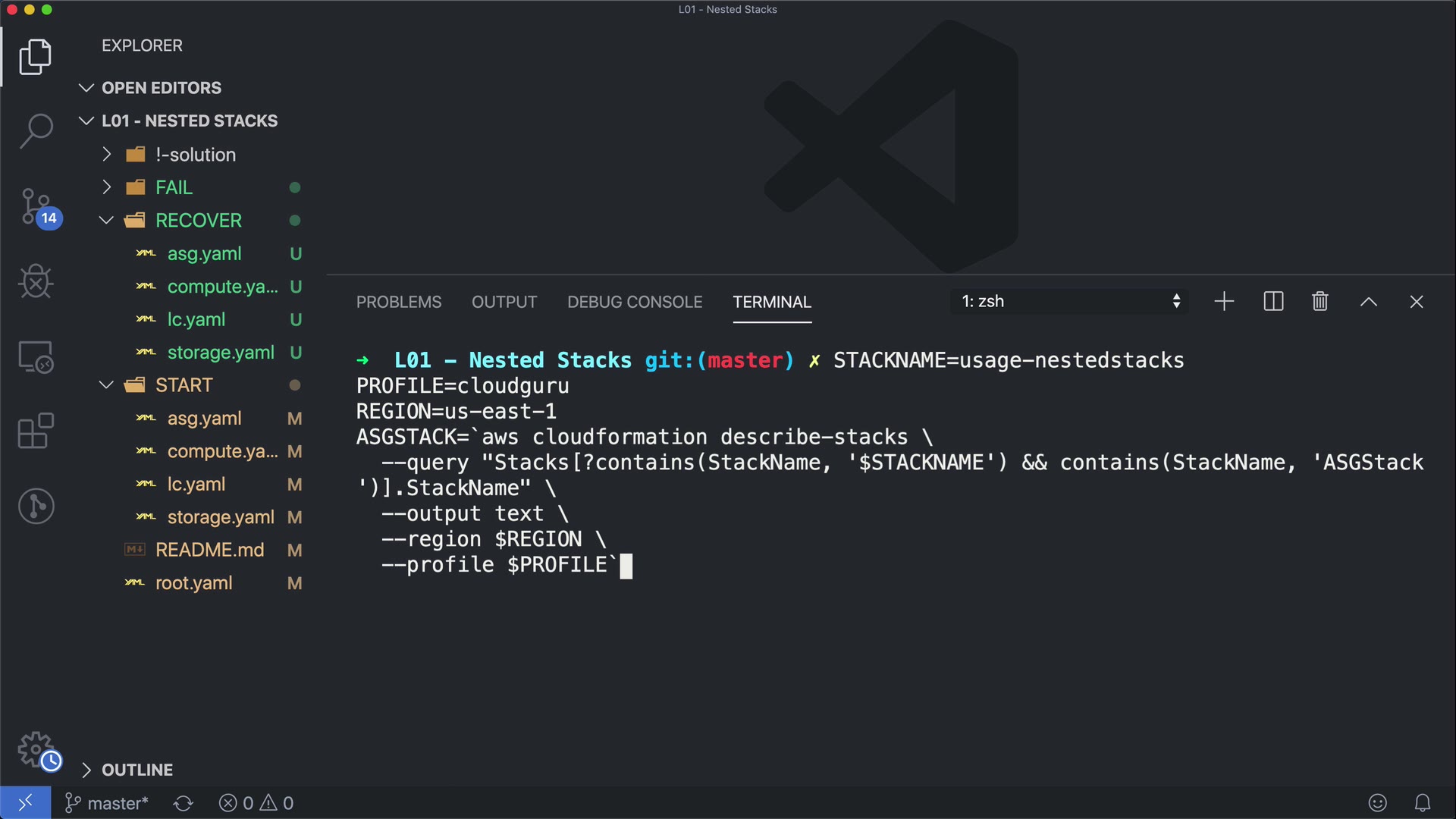Open Remote Explorer monitor icon

pyautogui.click(x=36, y=356)
